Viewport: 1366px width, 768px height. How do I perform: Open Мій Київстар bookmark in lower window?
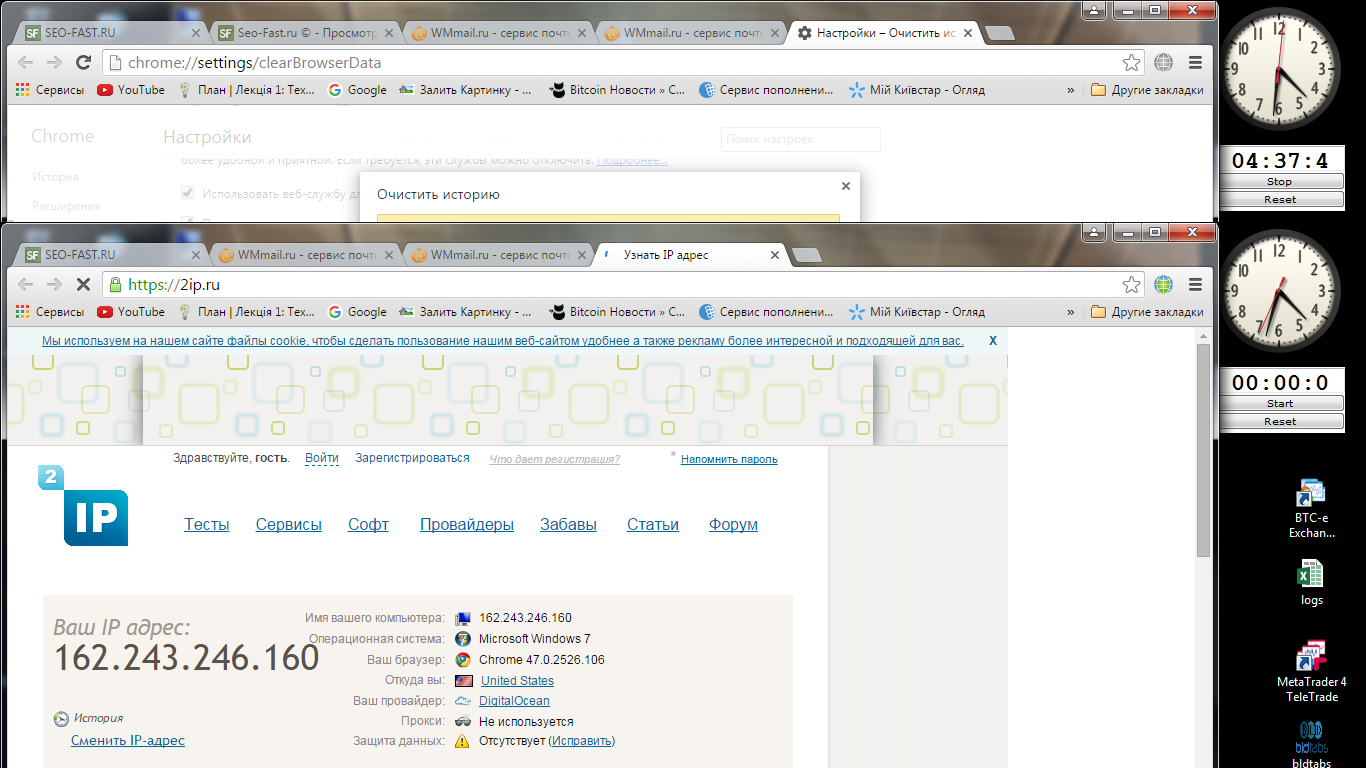click(x=916, y=312)
